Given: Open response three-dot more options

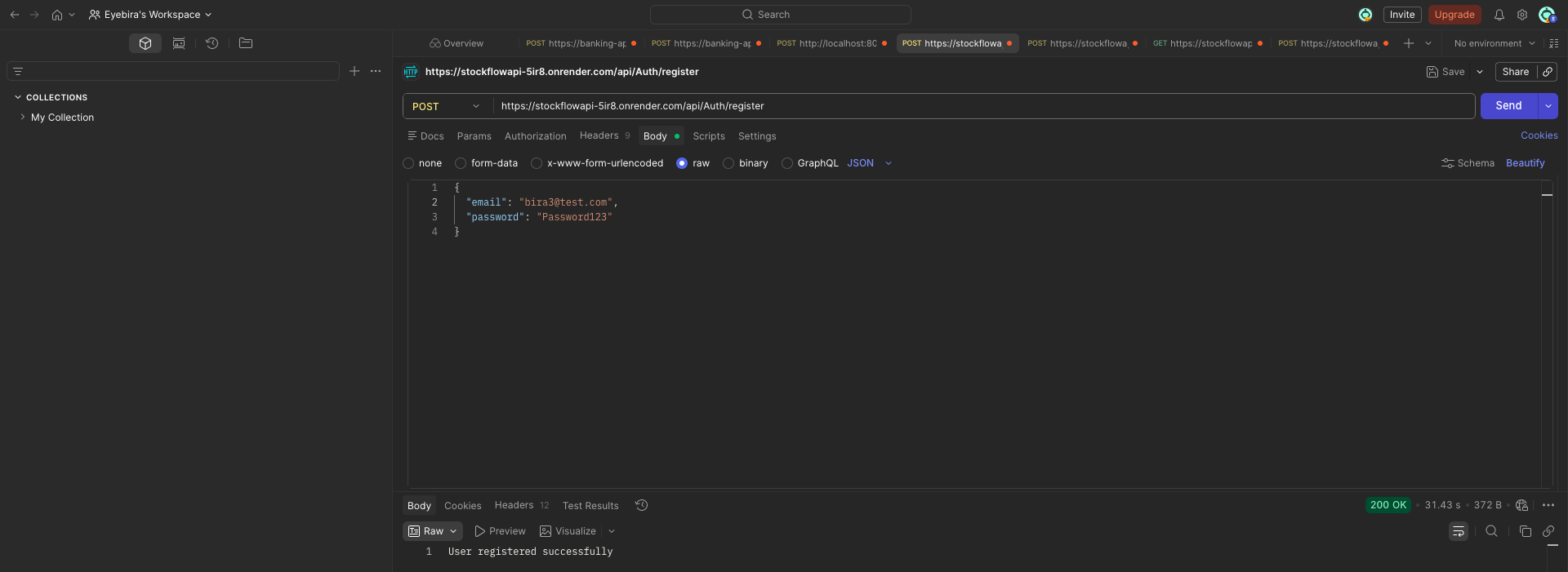Looking at the screenshot, I should click(1548, 505).
